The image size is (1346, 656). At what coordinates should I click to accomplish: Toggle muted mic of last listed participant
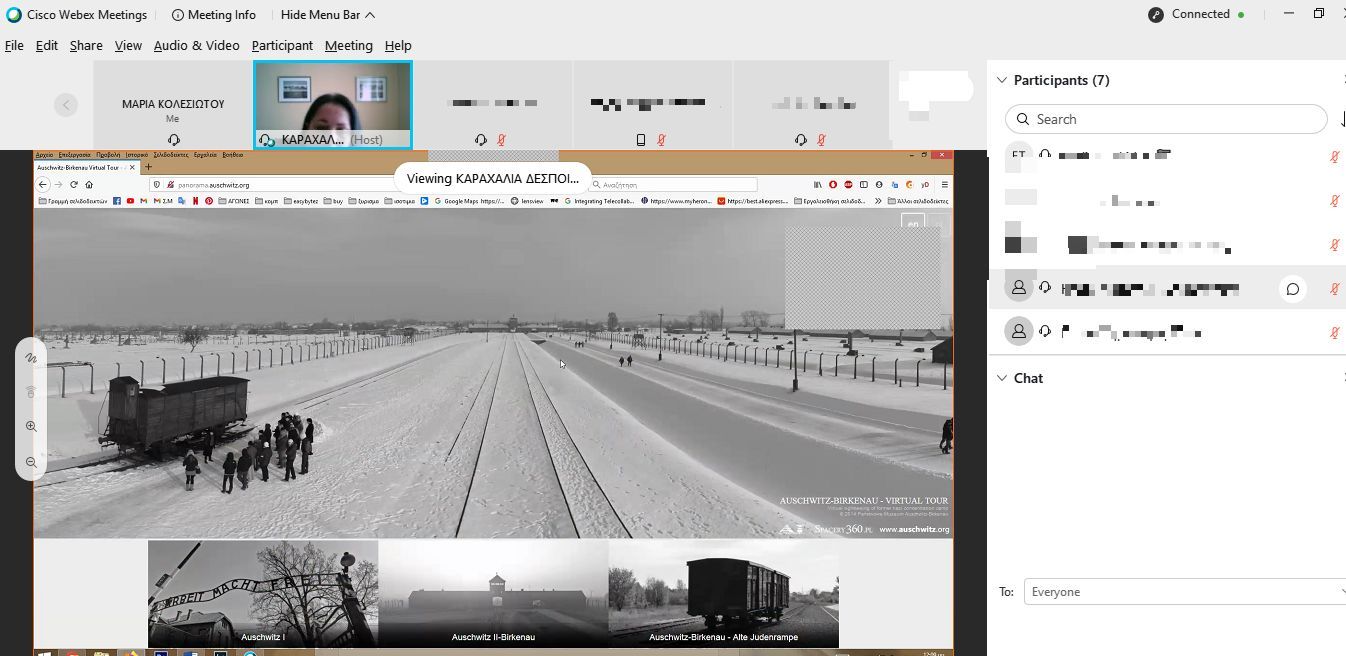click(x=1334, y=333)
